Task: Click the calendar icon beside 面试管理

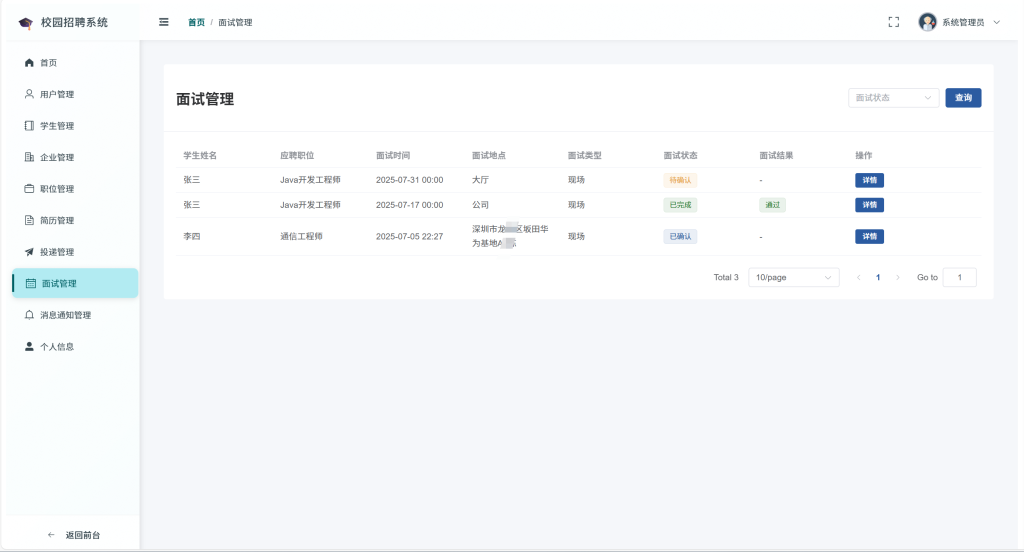Action: [31, 284]
